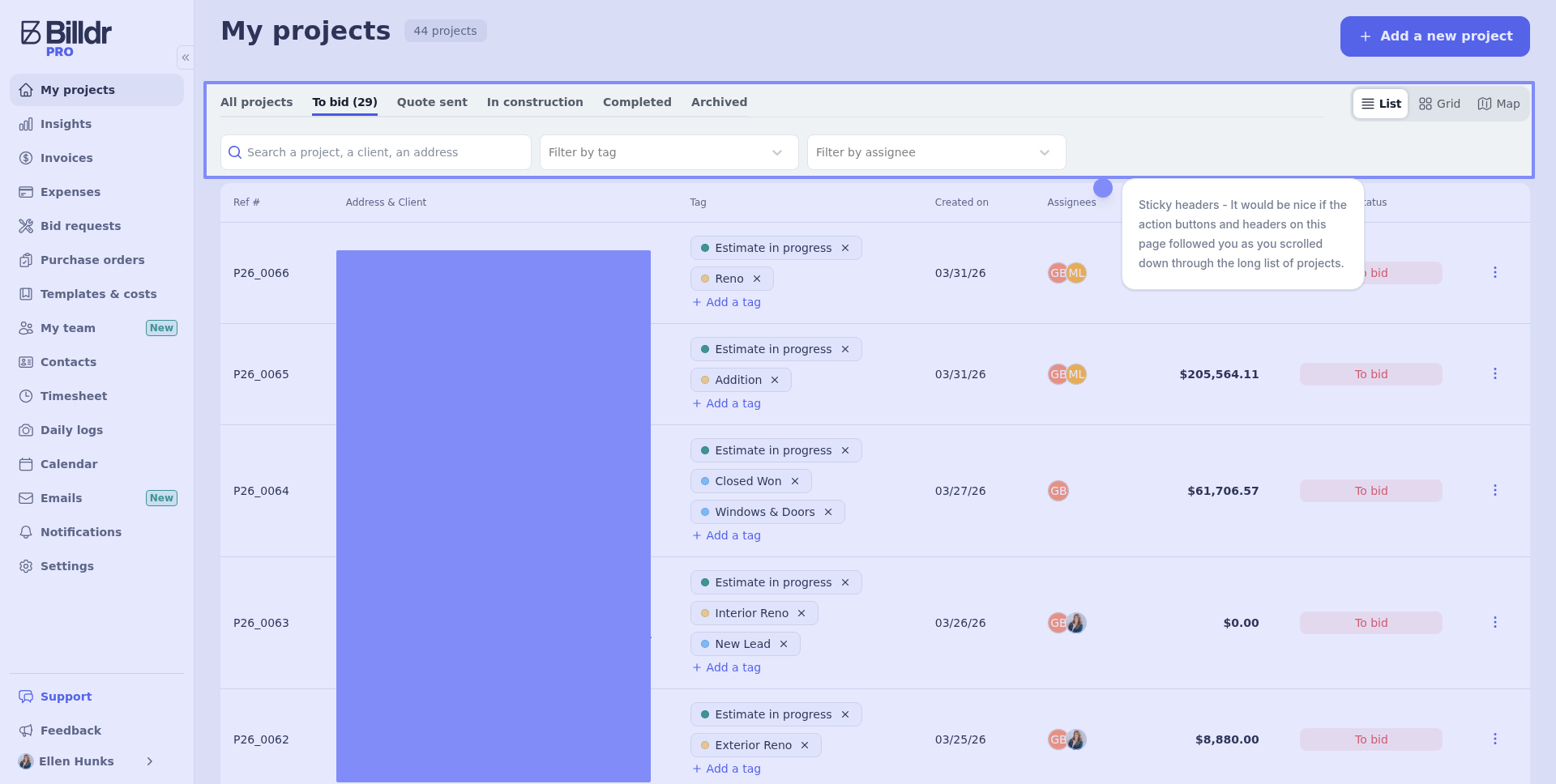Expand the Filter by tag dropdown
The height and width of the screenshot is (784, 1556).
pos(669,152)
